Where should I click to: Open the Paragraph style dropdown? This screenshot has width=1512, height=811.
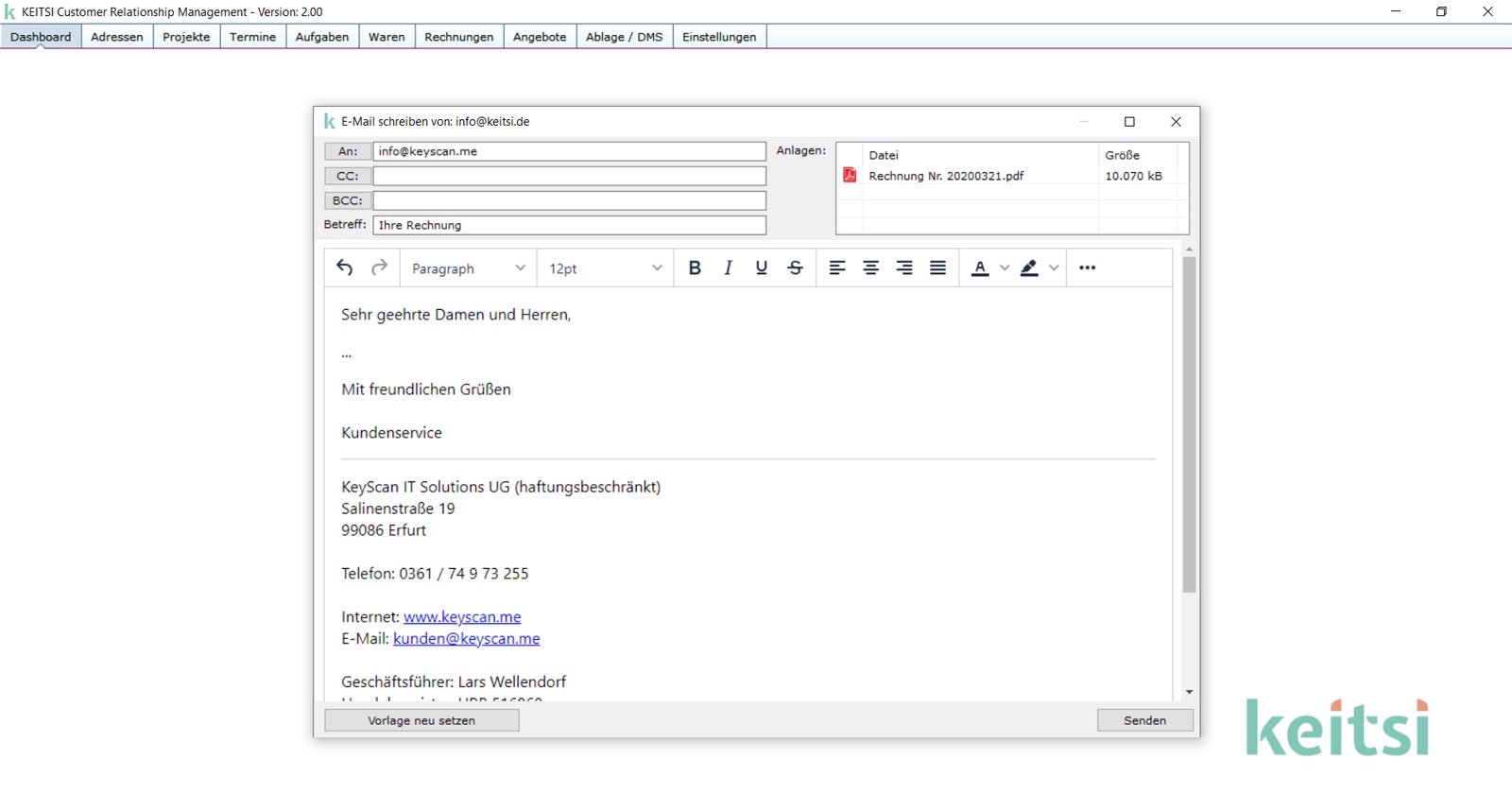point(468,268)
